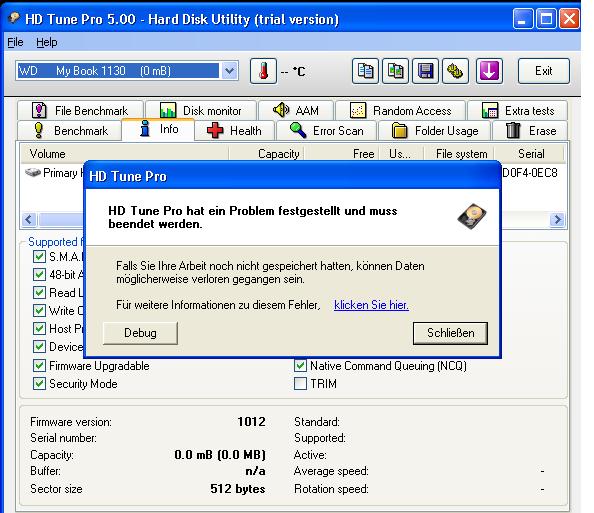Viewport: 594px width, 513px height.
Task: Open the Help menu
Action: (47, 42)
